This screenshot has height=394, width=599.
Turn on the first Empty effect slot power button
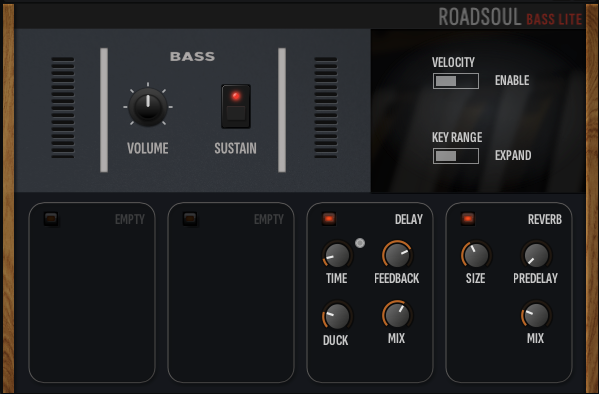(x=51, y=219)
